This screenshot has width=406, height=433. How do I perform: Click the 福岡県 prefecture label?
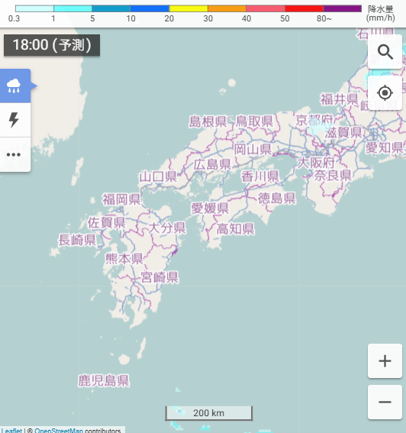tap(121, 199)
